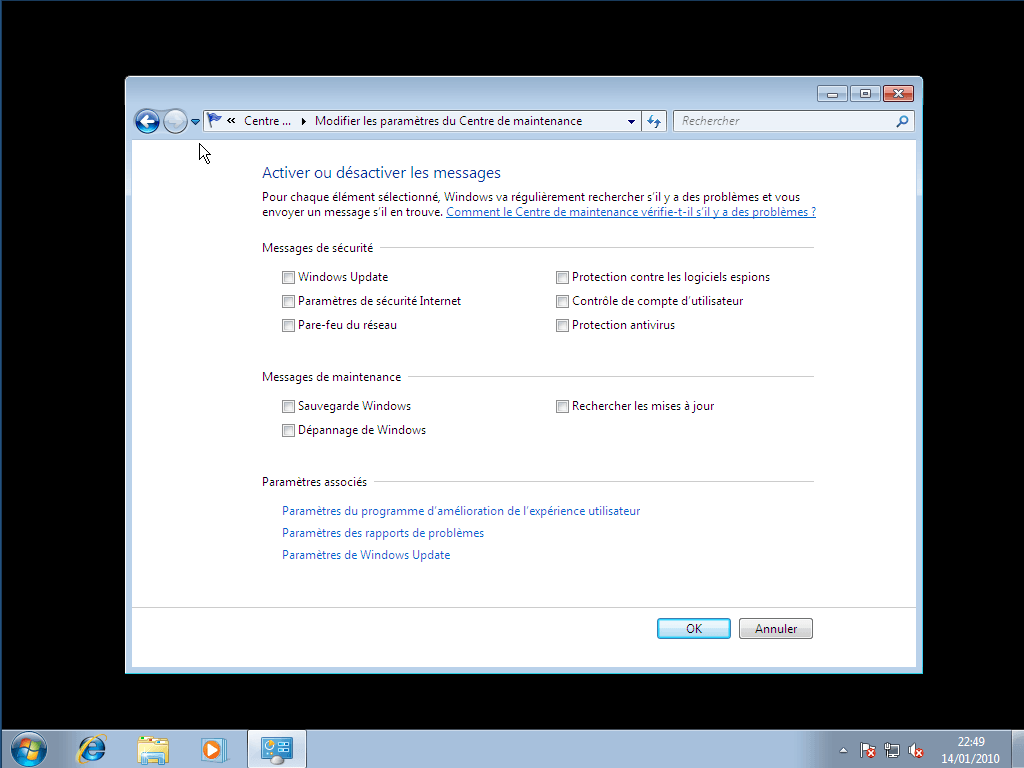Tick the Sauvegarde Windows checkbox
Viewport: 1024px width, 768px height.
288,407
